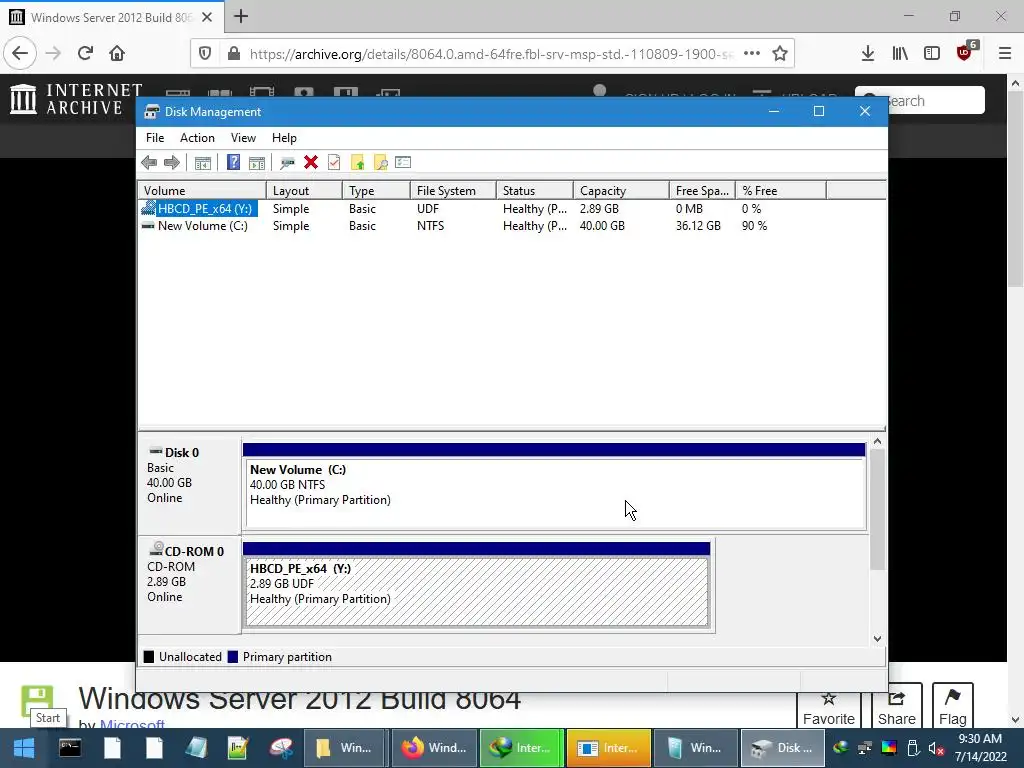Click the scroll up arrow of disk pane
Image resolution: width=1024 pixels, height=768 pixels.
pyautogui.click(x=877, y=442)
